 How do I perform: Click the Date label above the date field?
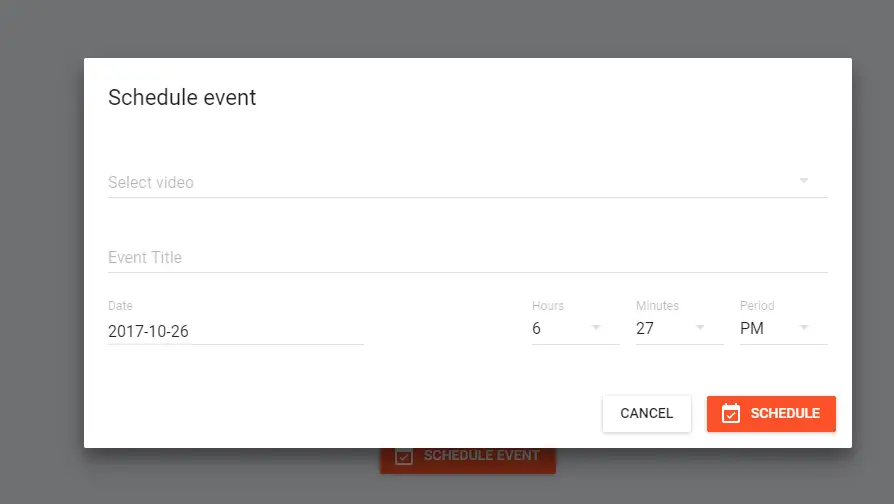(x=120, y=306)
